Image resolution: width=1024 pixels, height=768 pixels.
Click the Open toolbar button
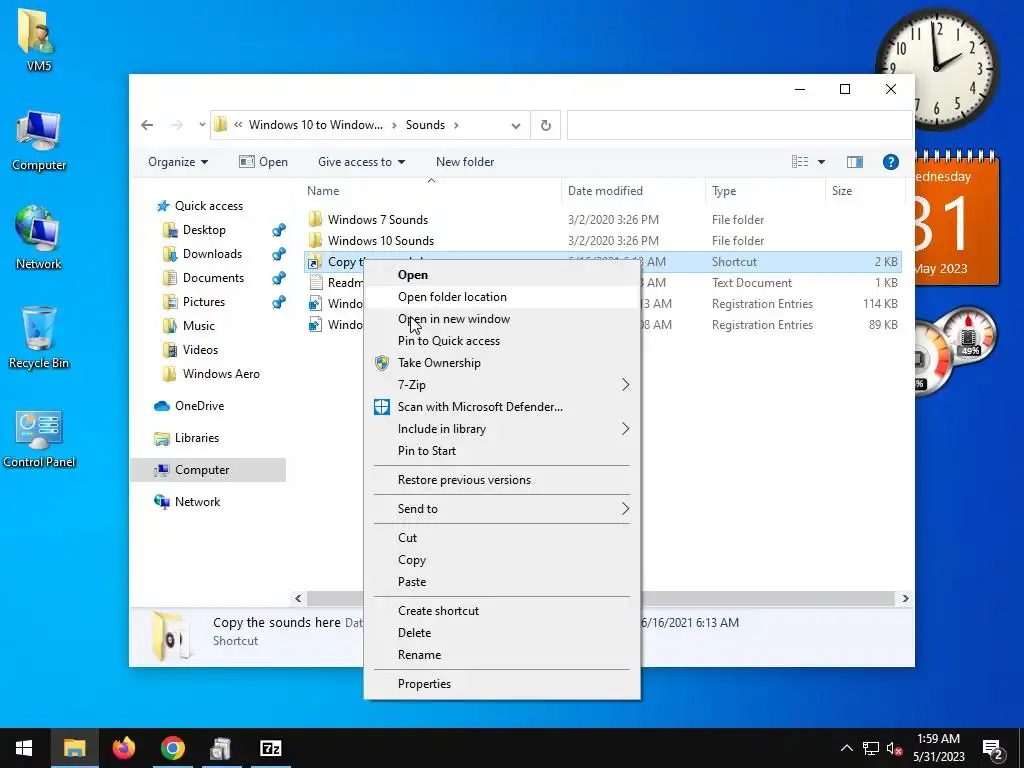(x=263, y=162)
